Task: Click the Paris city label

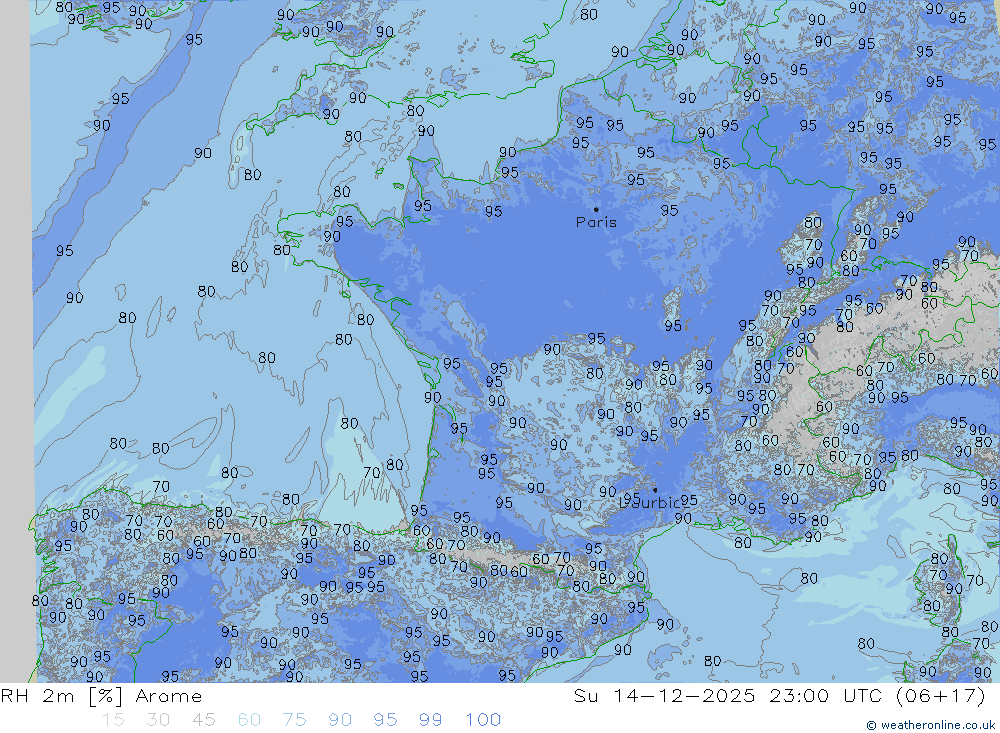Action: (x=596, y=223)
